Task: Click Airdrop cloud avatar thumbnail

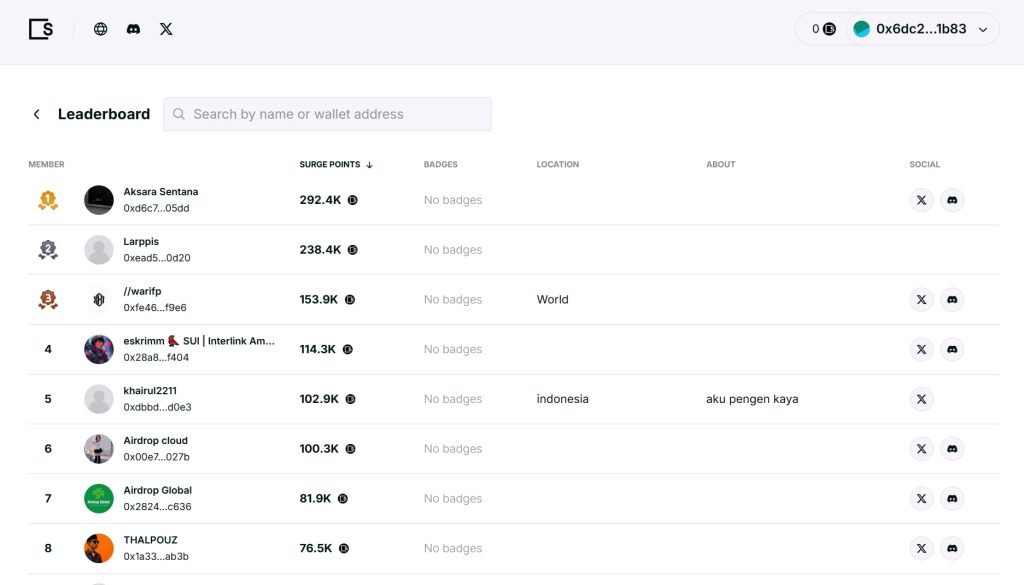Action: (x=99, y=449)
